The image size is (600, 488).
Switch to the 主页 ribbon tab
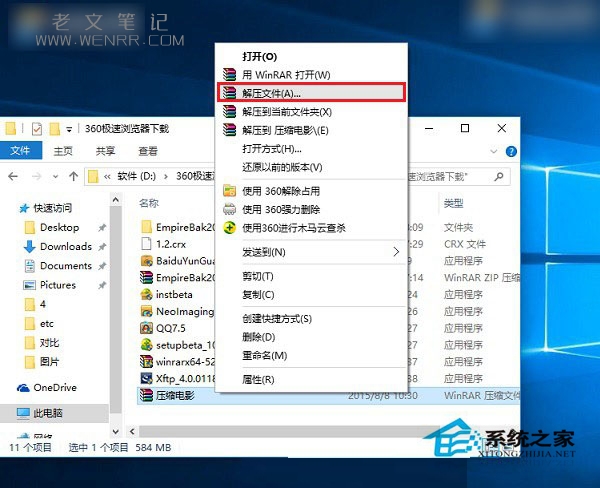[x=63, y=151]
